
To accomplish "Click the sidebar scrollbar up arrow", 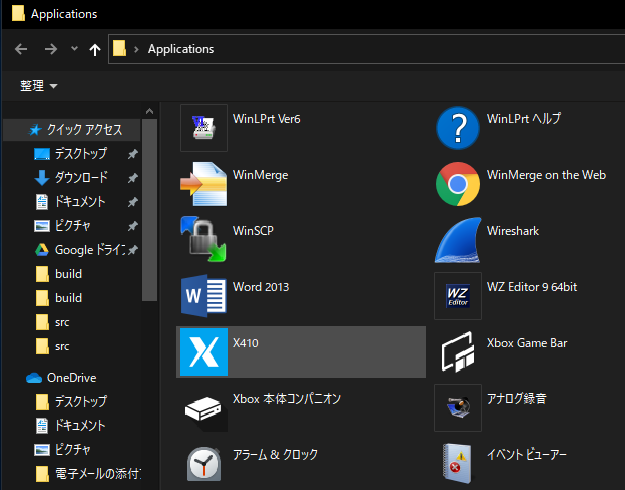I will (149, 111).
